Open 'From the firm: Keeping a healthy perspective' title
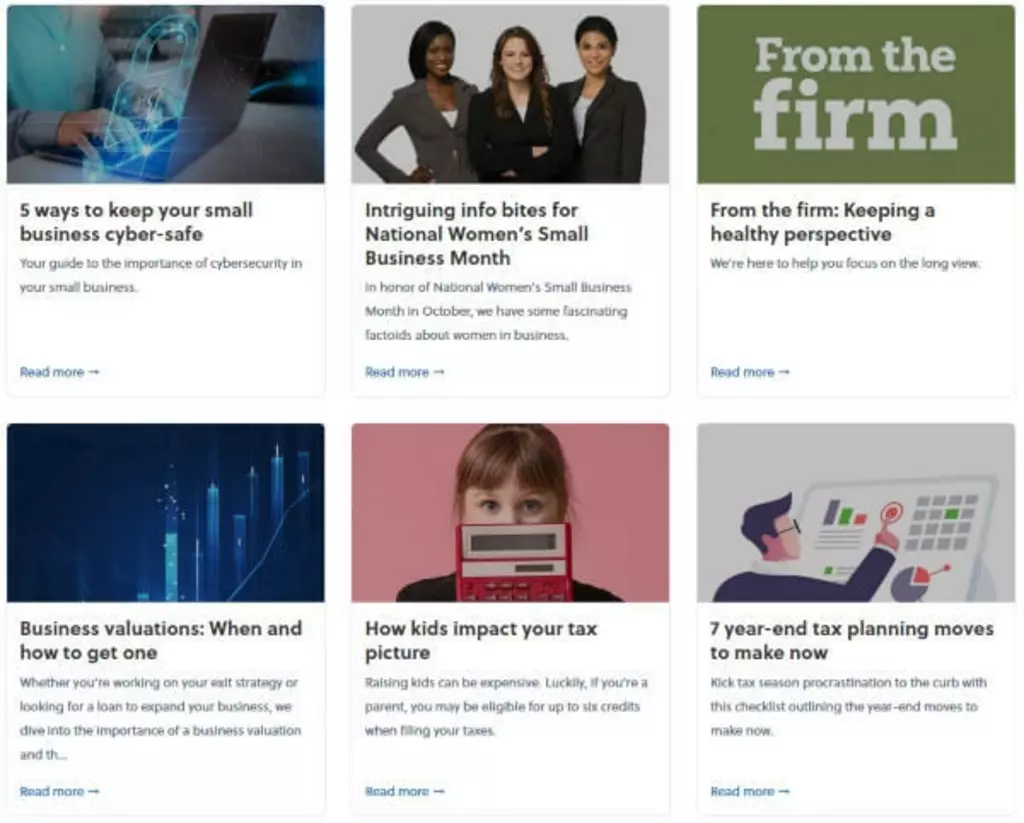Screen dimensions: 1024x823 822,222
